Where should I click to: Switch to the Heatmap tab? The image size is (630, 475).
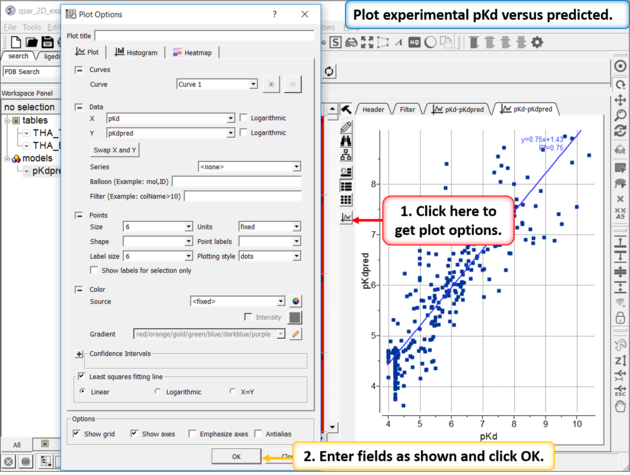click(x=190, y=52)
